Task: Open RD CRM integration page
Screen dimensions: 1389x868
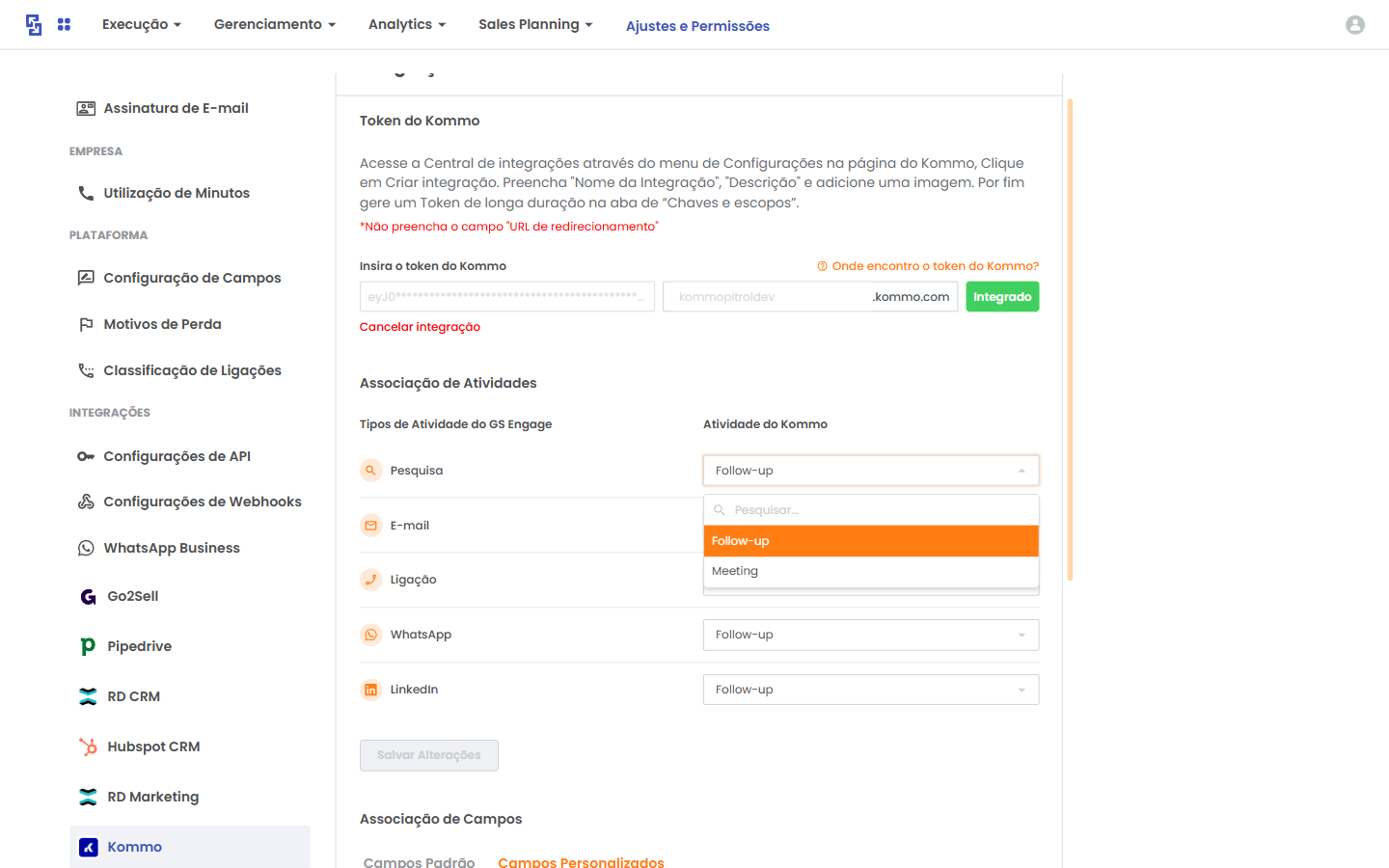Action: [134, 696]
